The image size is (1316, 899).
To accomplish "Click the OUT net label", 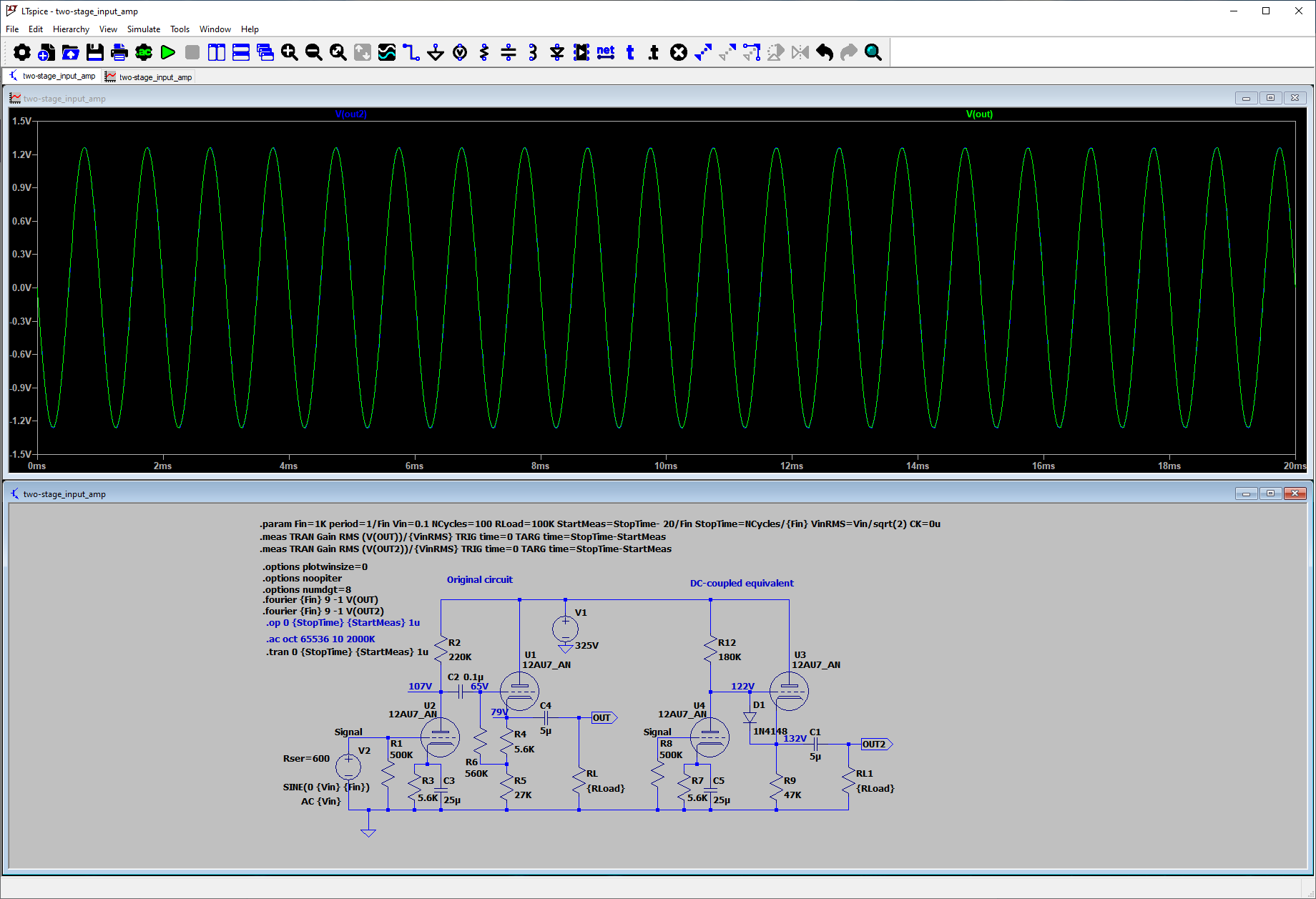I will [604, 717].
